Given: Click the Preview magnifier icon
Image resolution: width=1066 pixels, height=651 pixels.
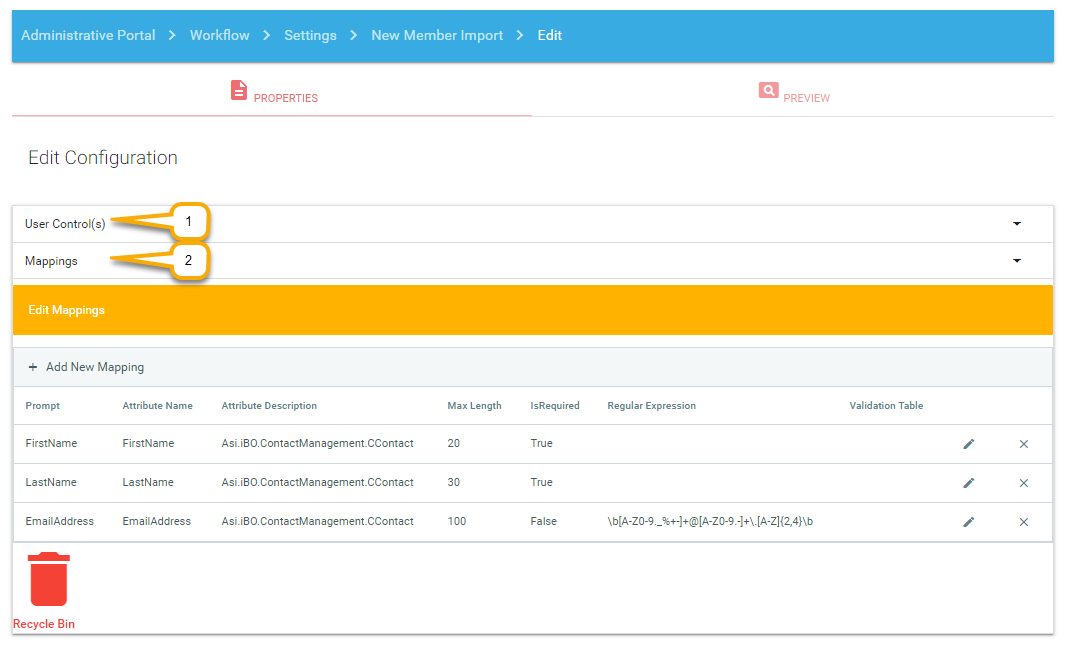Looking at the screenshot, I should tap(768, 91).
